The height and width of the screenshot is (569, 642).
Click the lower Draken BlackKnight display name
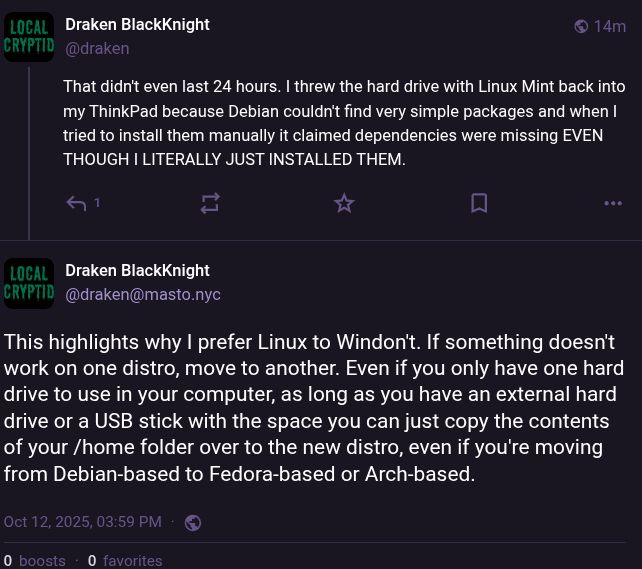click(x=137, y=270)
